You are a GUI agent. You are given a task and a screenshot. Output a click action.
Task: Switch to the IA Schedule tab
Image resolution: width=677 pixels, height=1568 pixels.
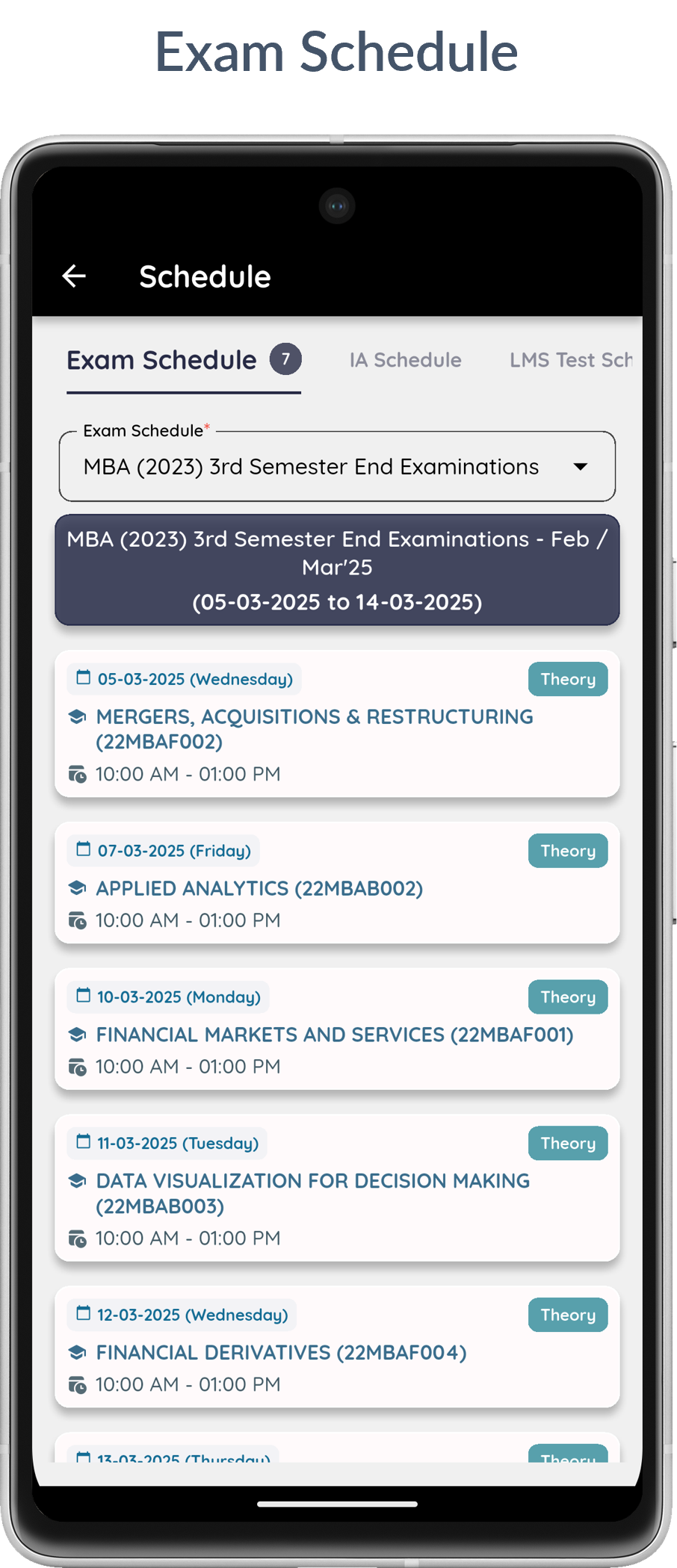click(x=405, y=360)
